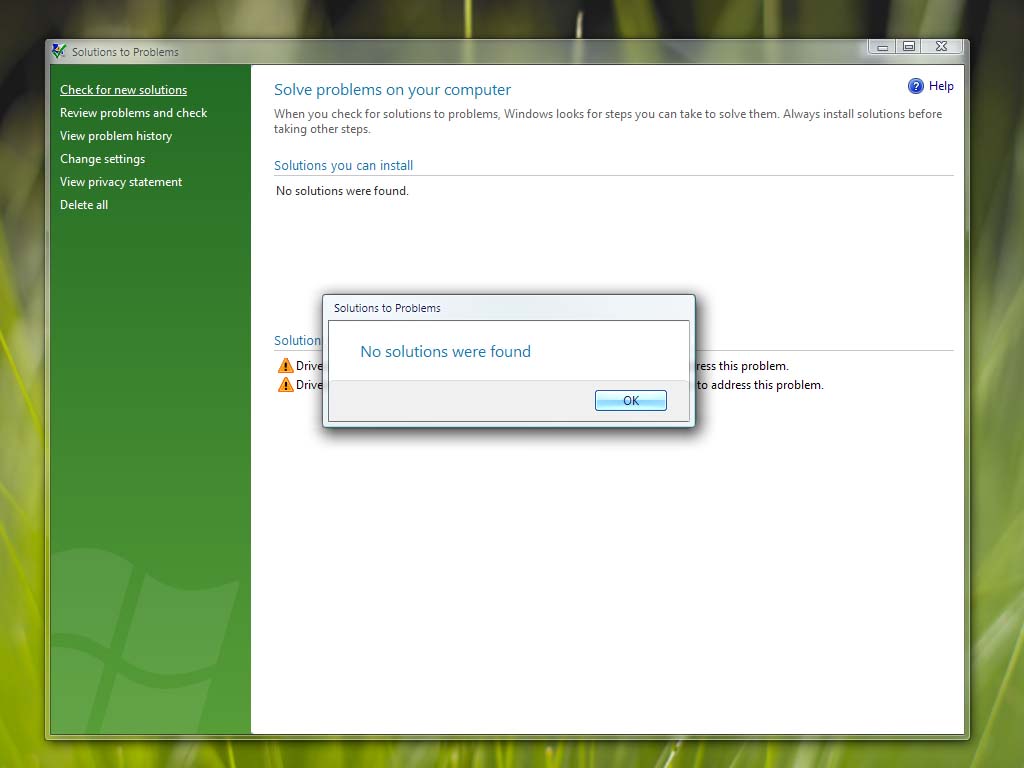1024x768 pixels.
Task: Click the Help link text
Action: click(941, 86)
